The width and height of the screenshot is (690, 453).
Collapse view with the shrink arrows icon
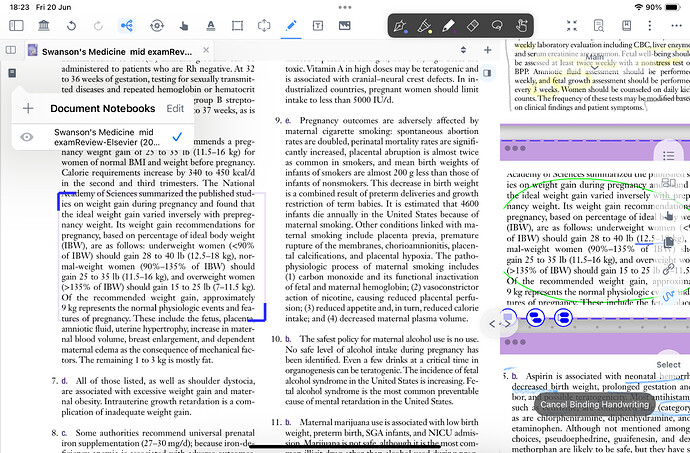point(572,26)
